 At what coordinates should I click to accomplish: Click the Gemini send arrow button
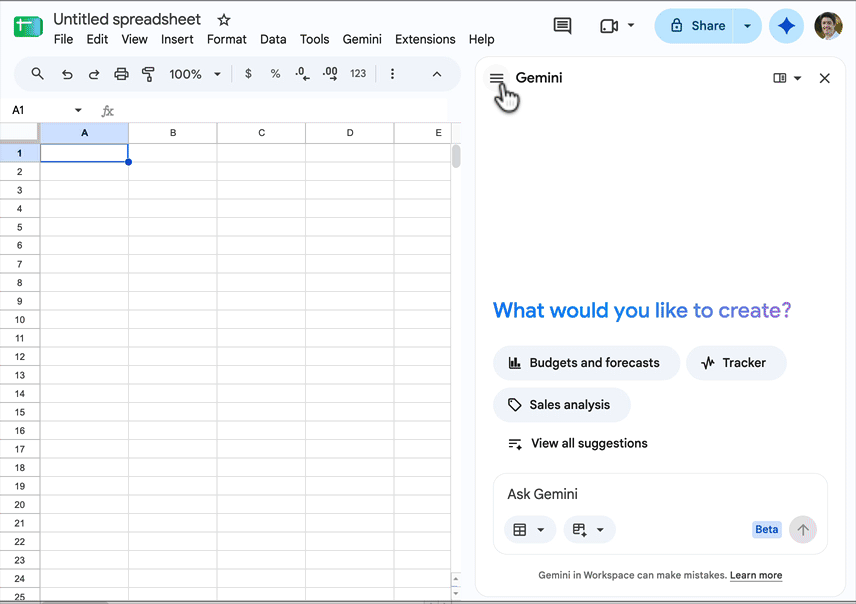(x=802, y=530)
